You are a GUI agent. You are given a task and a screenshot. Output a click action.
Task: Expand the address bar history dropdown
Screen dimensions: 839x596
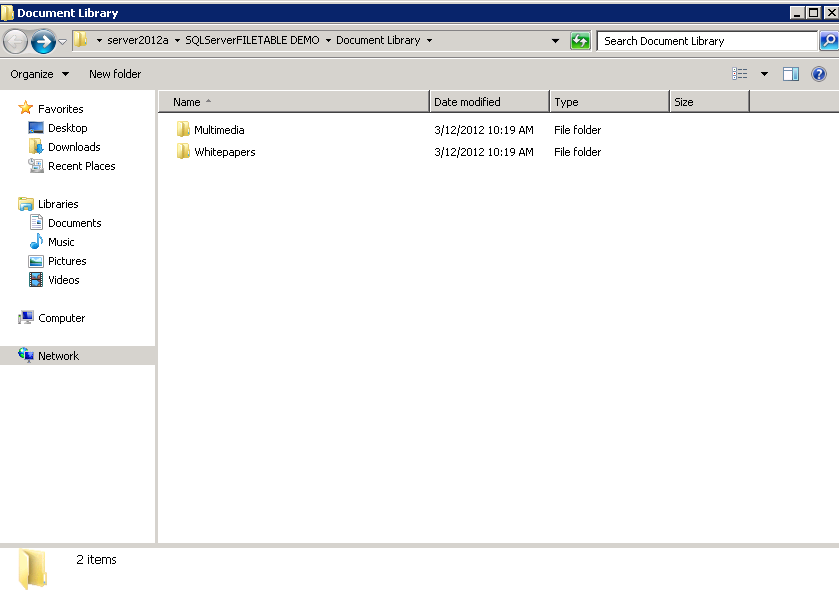point(555,41)
